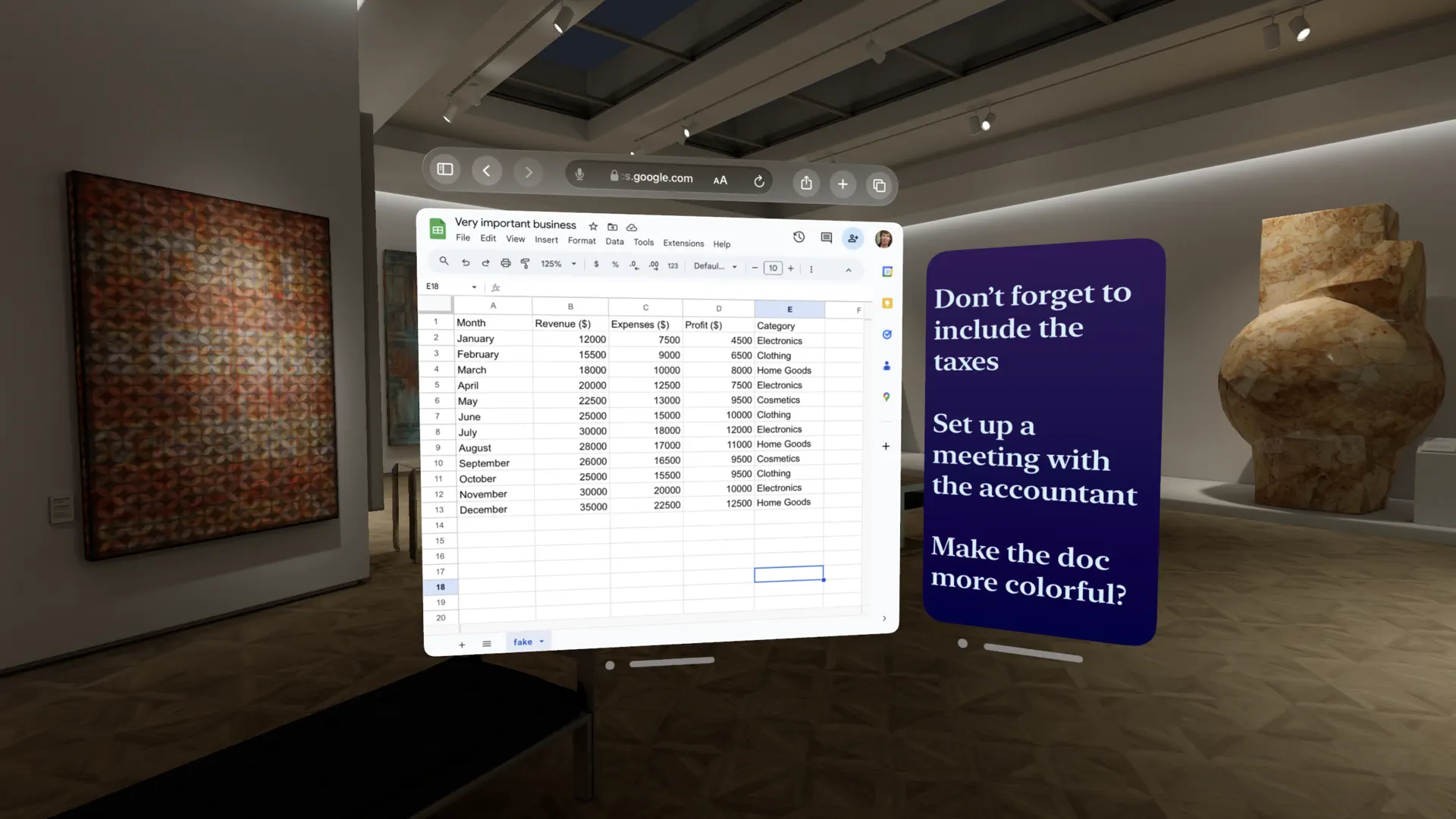Format selection as currency
Image resolution: width=1456 pixels, height=819 pixels.
coord(596,265)
